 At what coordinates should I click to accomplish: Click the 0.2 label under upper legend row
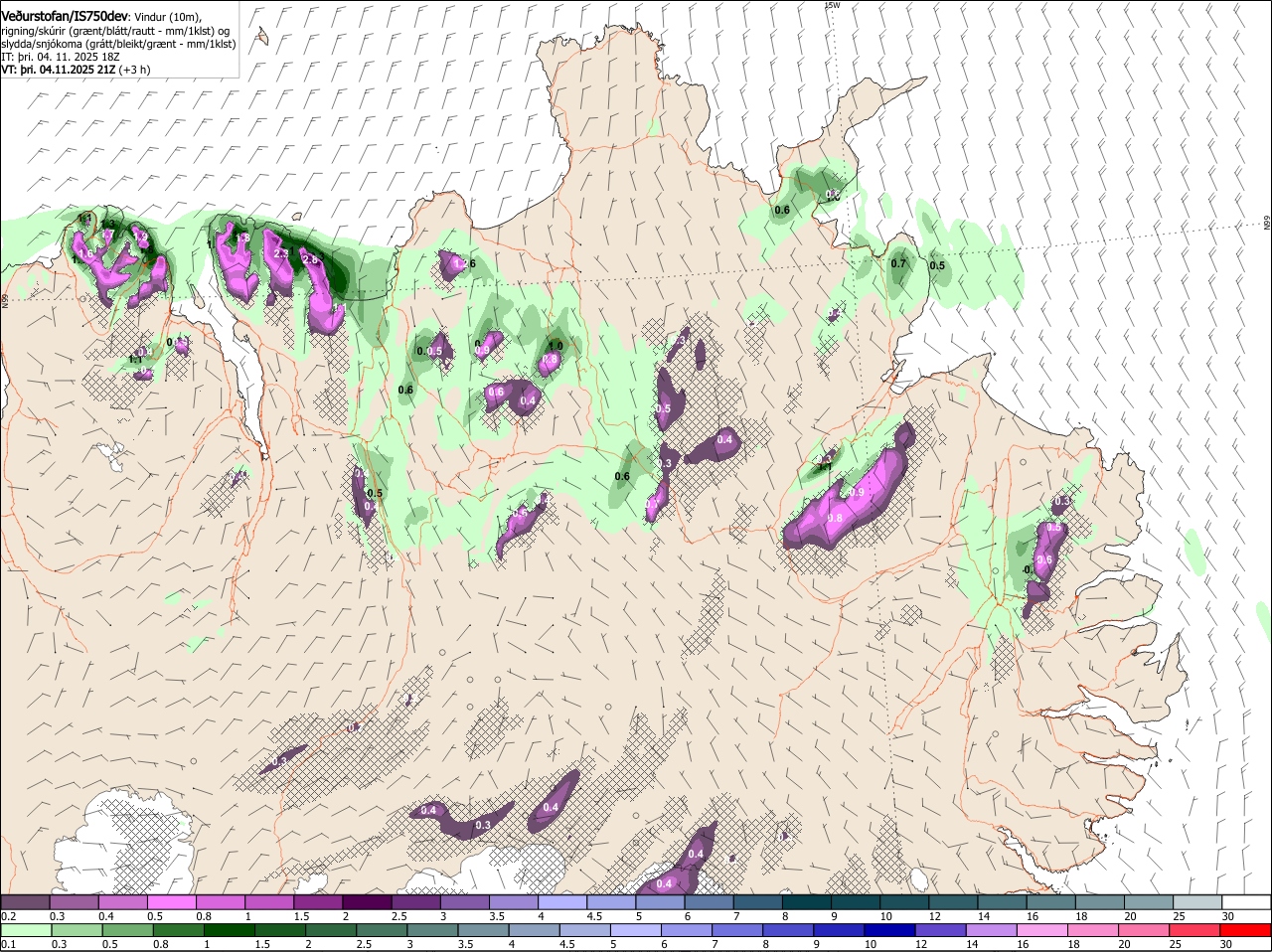tap(8, 916)
